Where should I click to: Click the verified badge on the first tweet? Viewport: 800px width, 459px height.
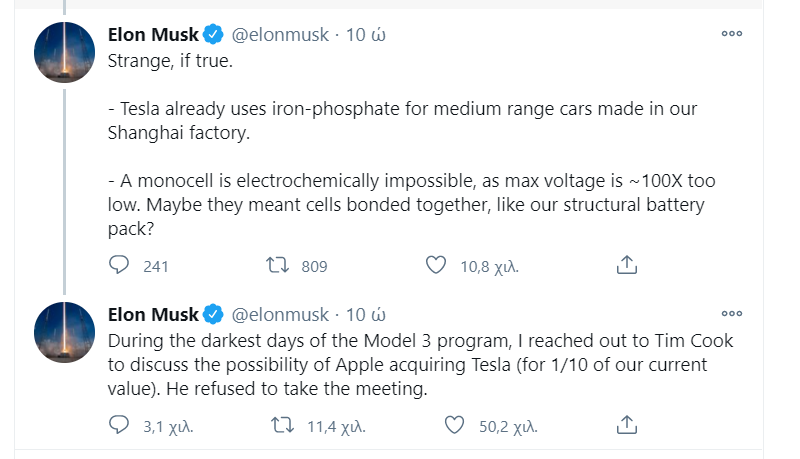pos(214,35)
